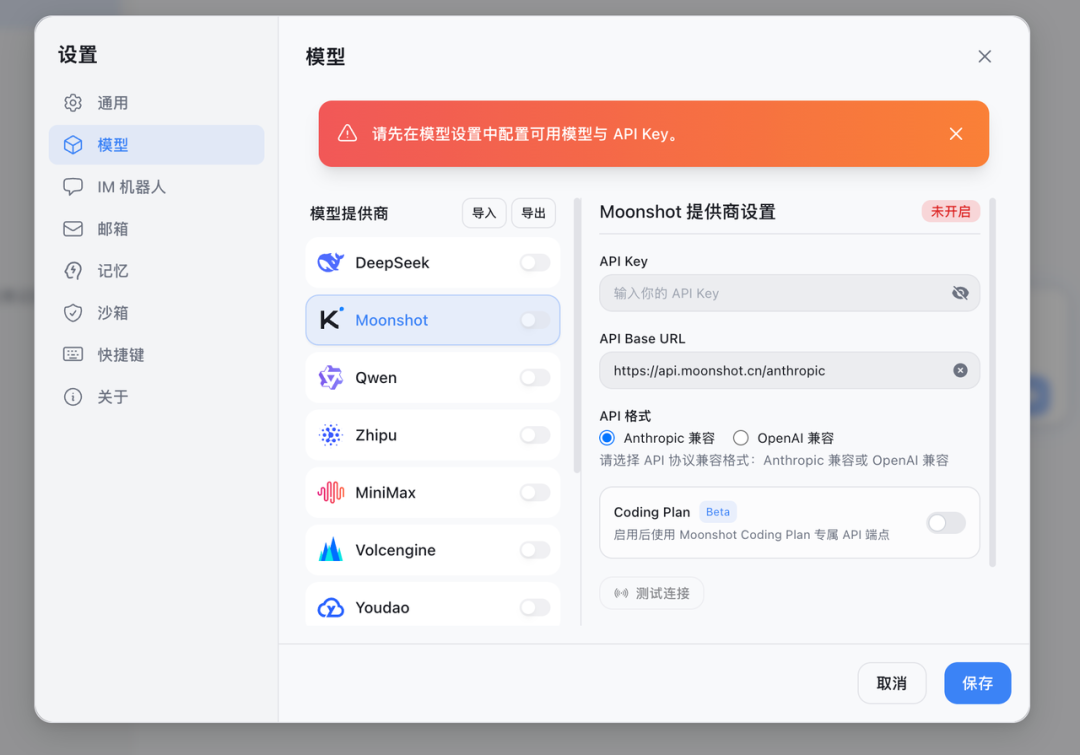Click 取消 button

pyautogui.click(x=892, y=683)
